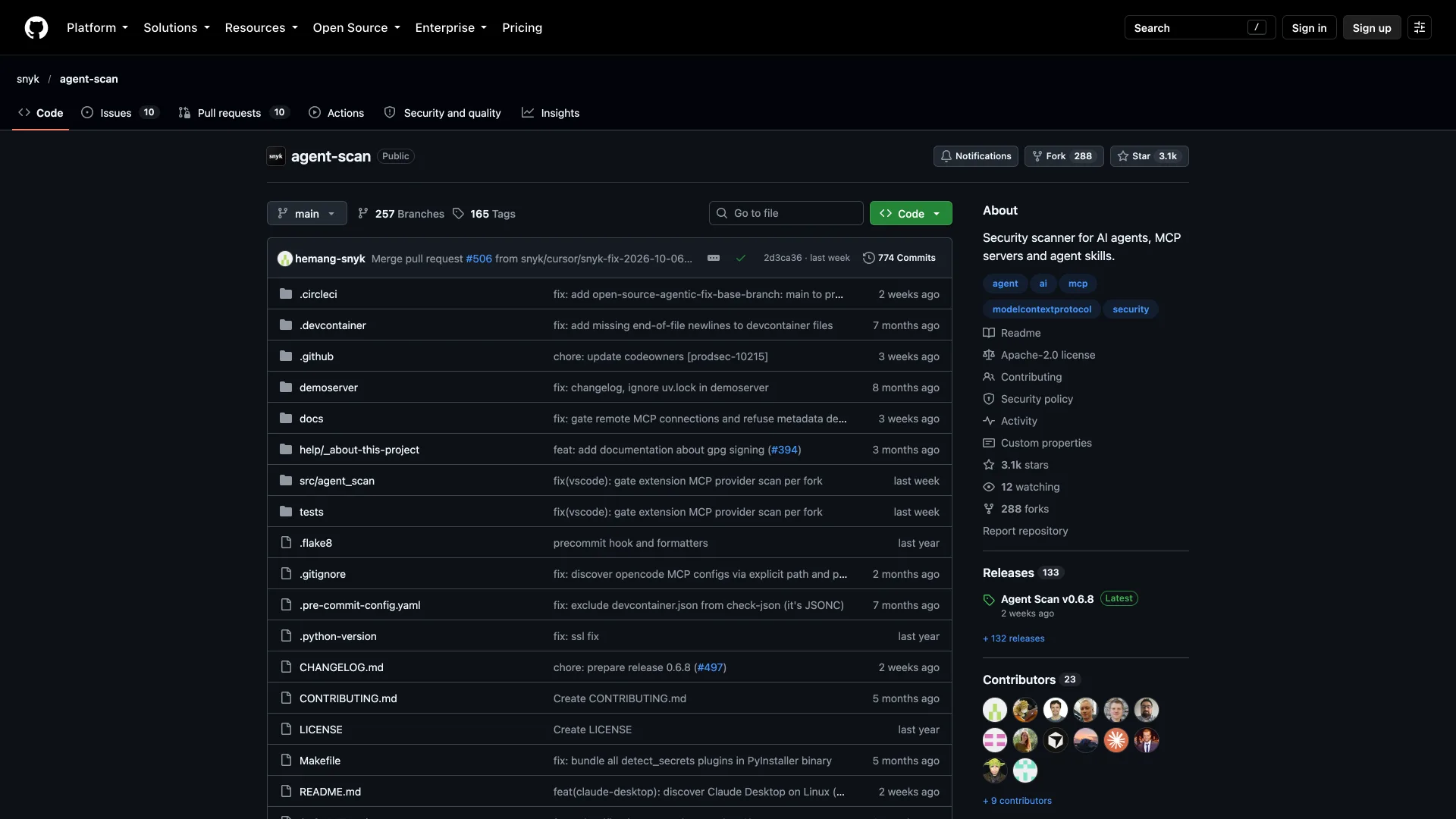
Task: Expand the commit message ellipsis
Action: click(x=714, y=258)
